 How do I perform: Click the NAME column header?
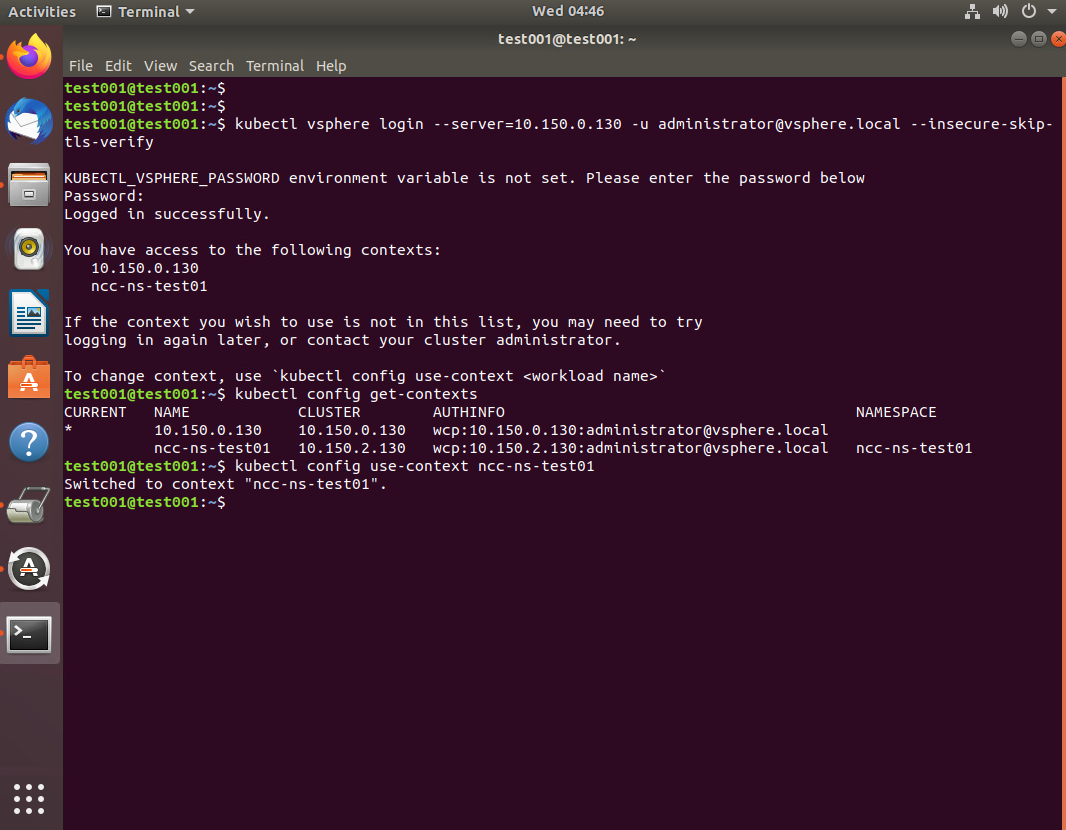[171, 413]
